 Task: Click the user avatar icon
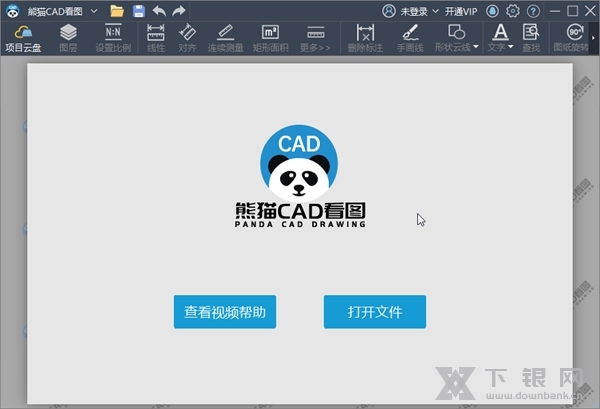pyautogui.click(x=389, y=11)
